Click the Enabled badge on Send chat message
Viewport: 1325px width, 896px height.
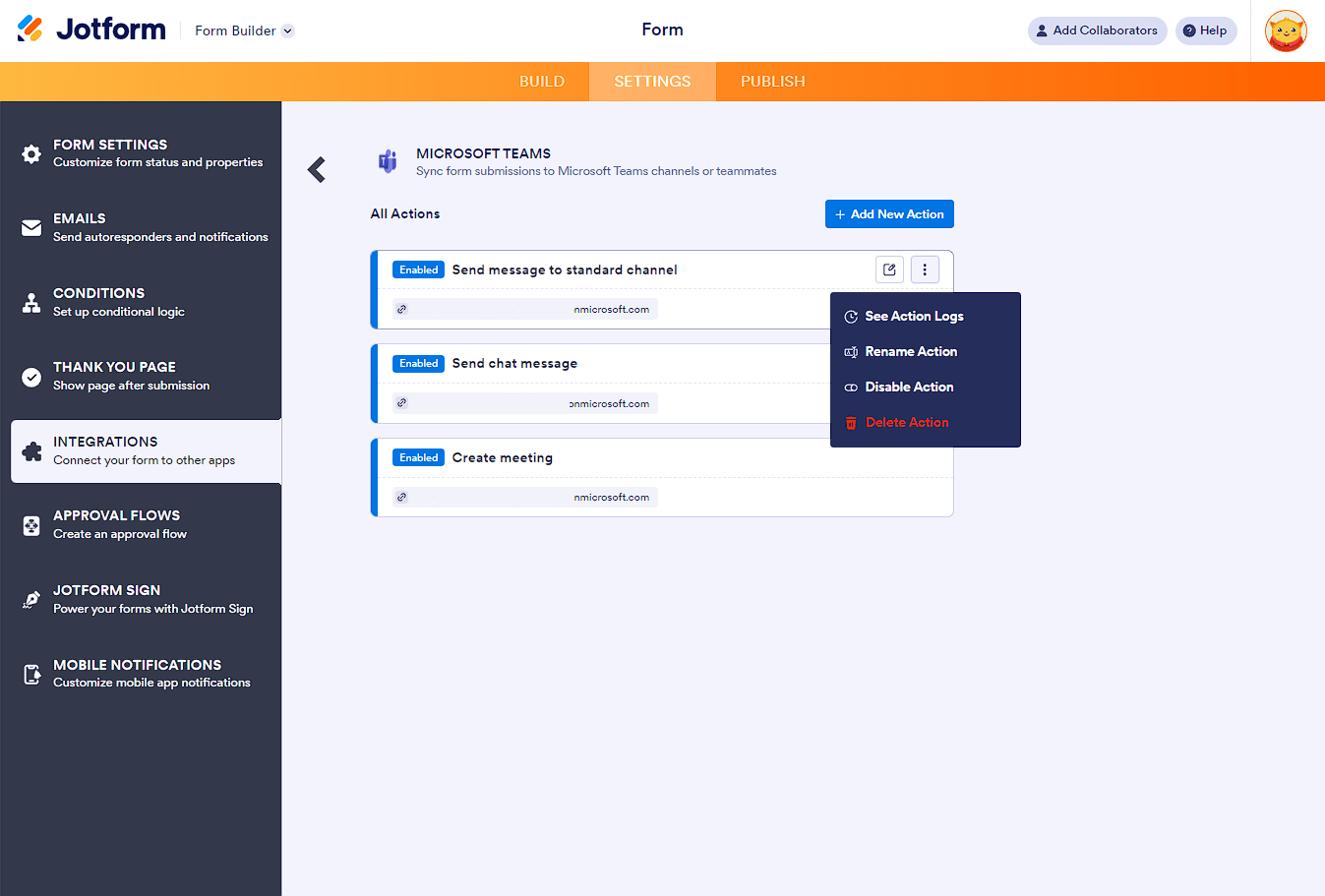(x=419, y=364)
